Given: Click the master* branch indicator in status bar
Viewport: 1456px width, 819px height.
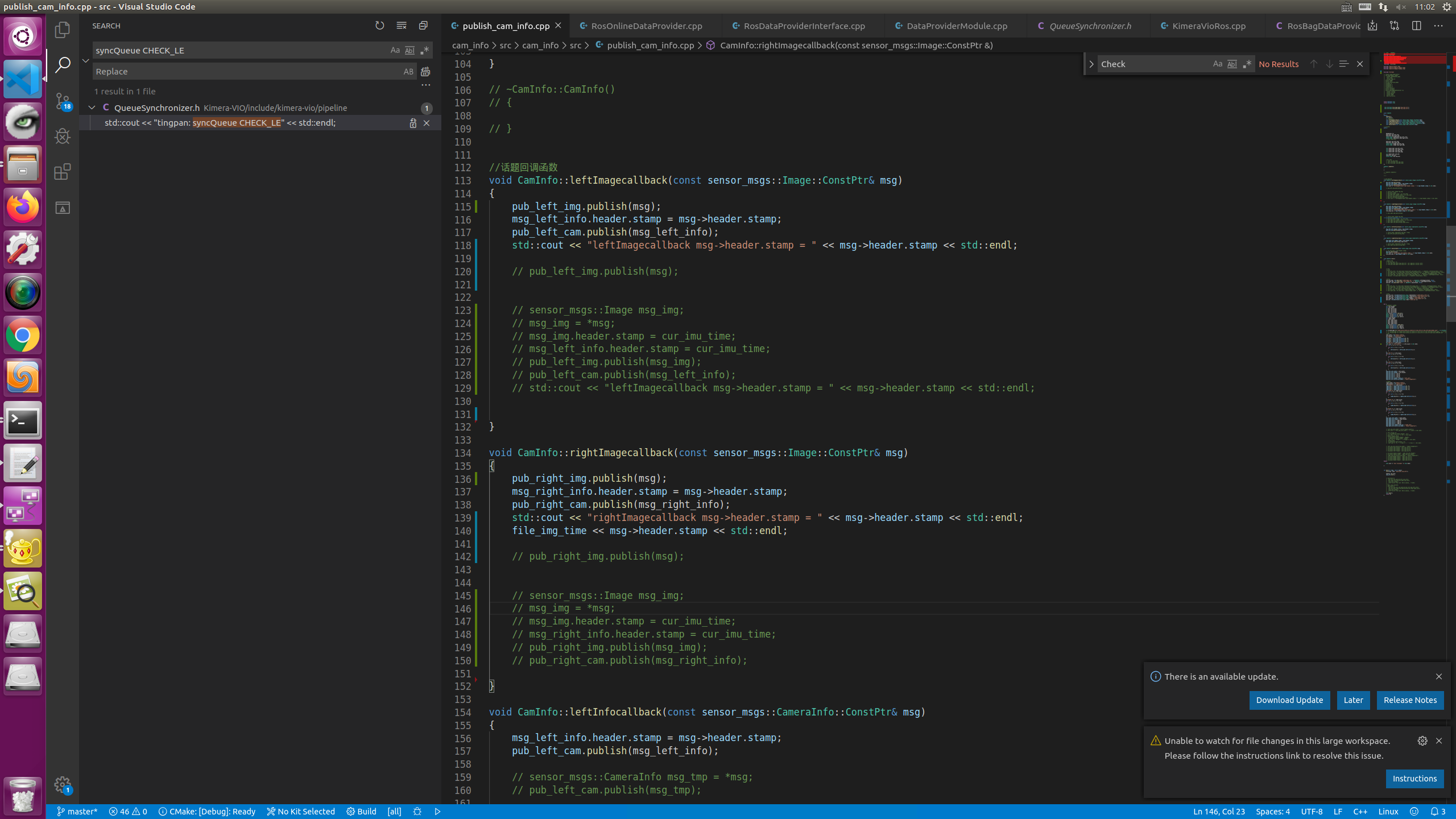Looking at the screenshot, I should [x=78, y=811].
